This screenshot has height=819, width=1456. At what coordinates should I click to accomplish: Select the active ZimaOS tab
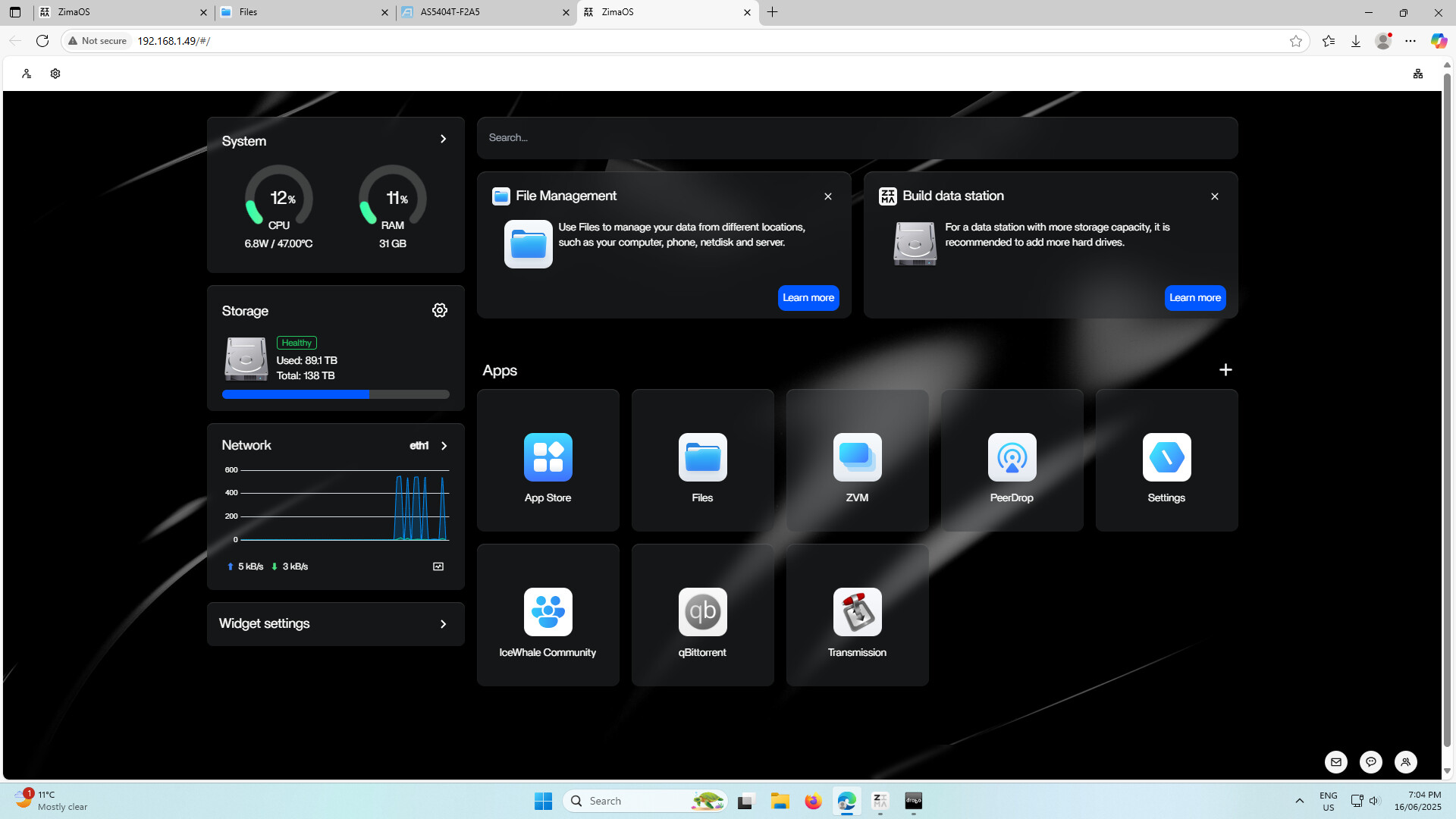667,12
